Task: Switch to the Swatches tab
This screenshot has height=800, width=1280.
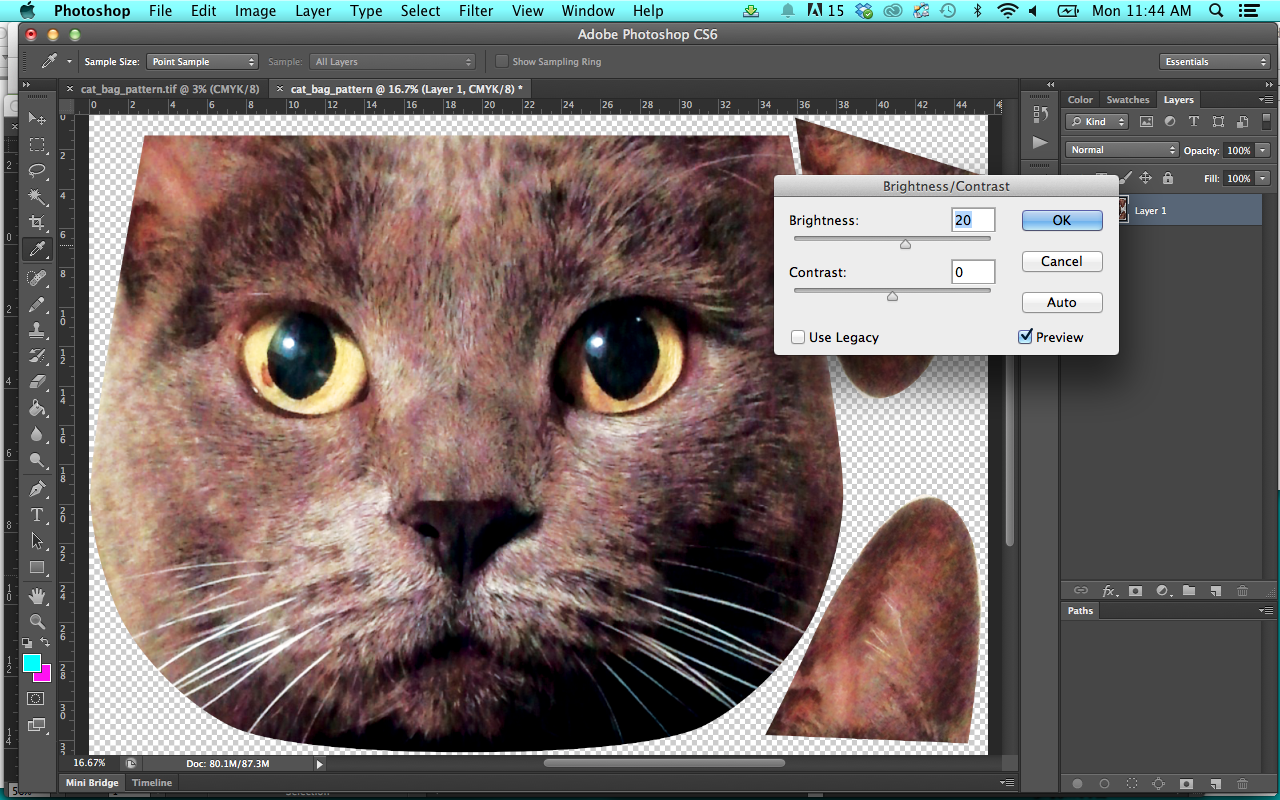Action: 1128,99
